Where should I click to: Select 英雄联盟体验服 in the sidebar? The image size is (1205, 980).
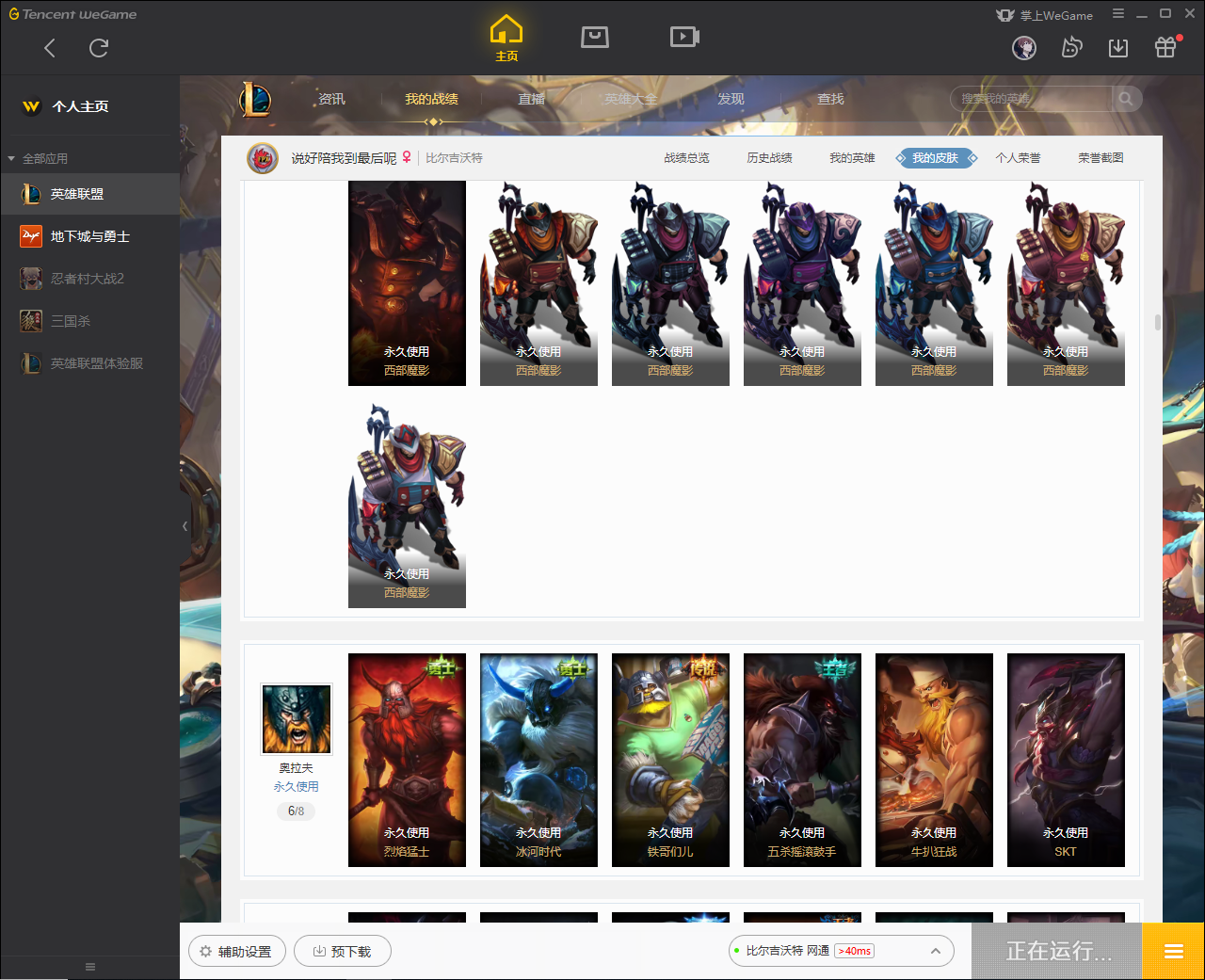pos(89,363)
